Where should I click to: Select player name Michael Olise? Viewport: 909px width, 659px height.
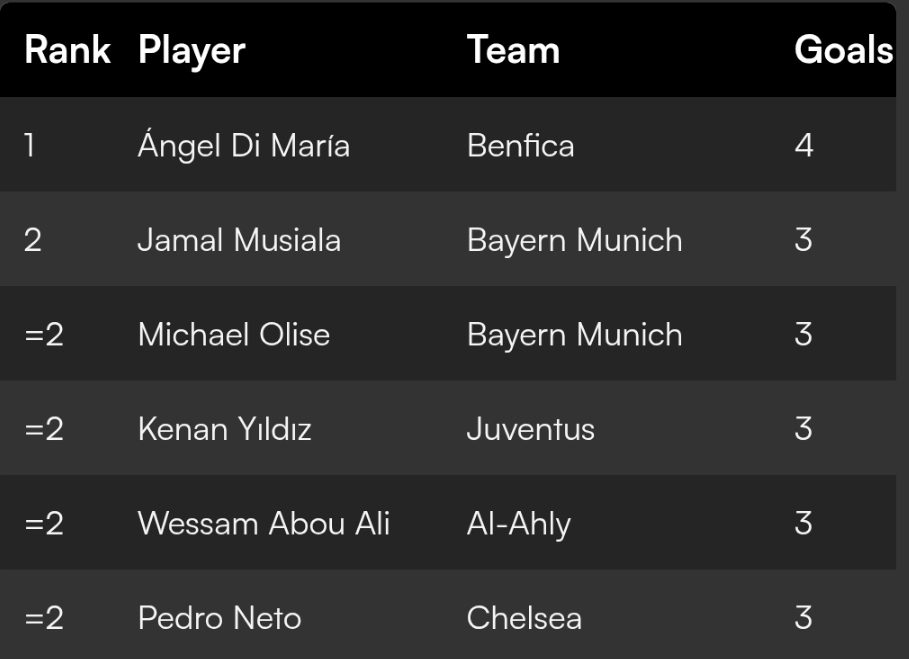pos(234,334)
